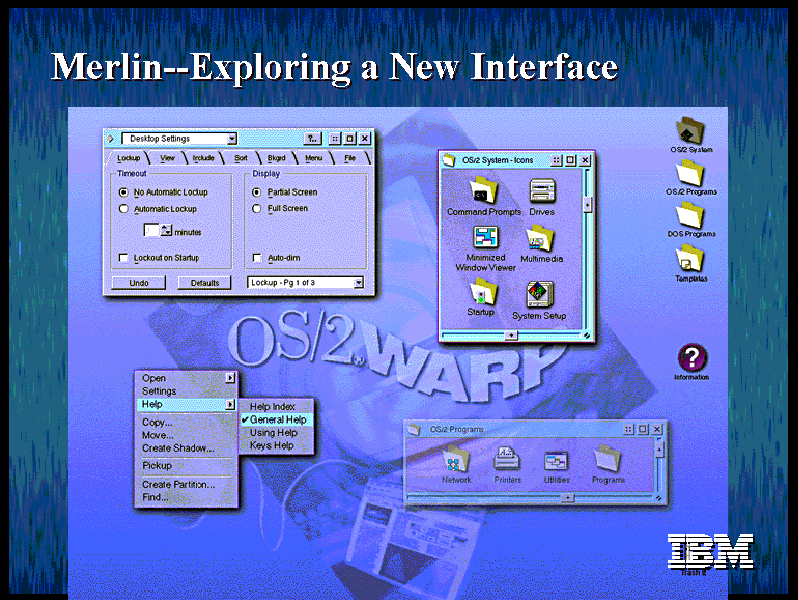Expand the Open submenu arrow
798x600 pixels.
pos(230,378)
